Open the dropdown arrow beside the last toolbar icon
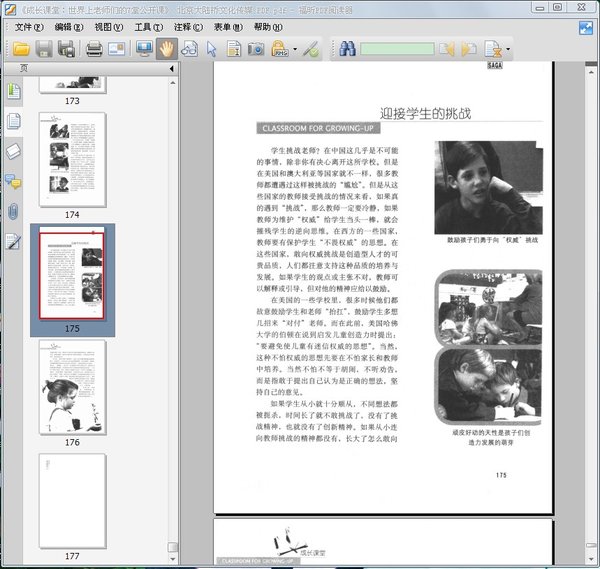 coord(508,49)
